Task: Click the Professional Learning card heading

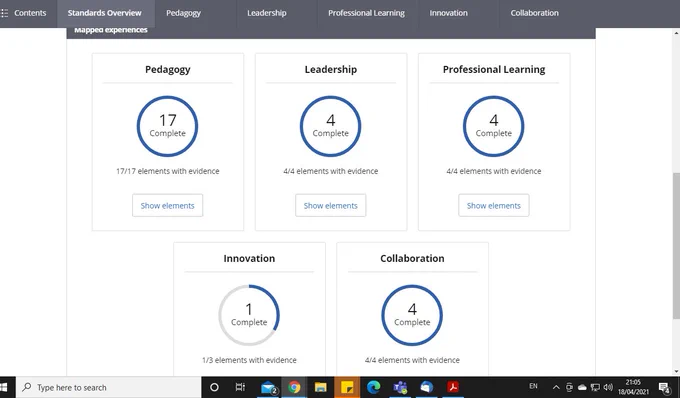Action: (x=494, y=69)
